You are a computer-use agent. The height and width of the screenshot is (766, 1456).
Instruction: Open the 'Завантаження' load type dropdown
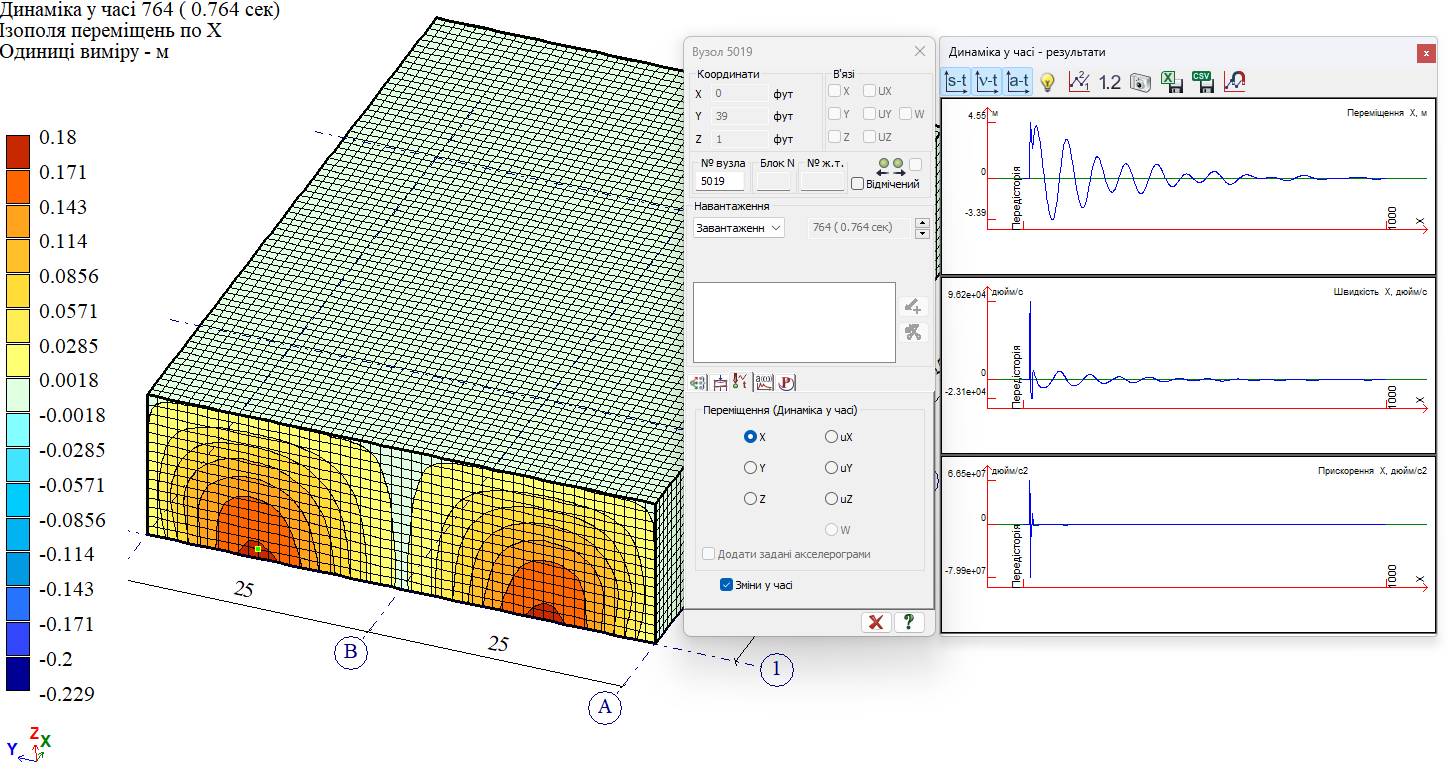(x=739, y=228)
